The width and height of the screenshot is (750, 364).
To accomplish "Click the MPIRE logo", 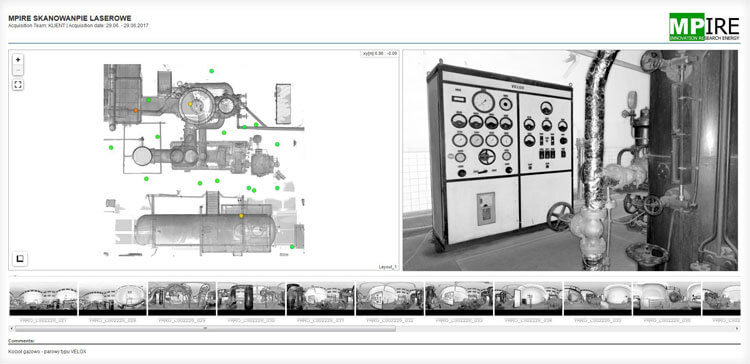I will click(704, 27).
